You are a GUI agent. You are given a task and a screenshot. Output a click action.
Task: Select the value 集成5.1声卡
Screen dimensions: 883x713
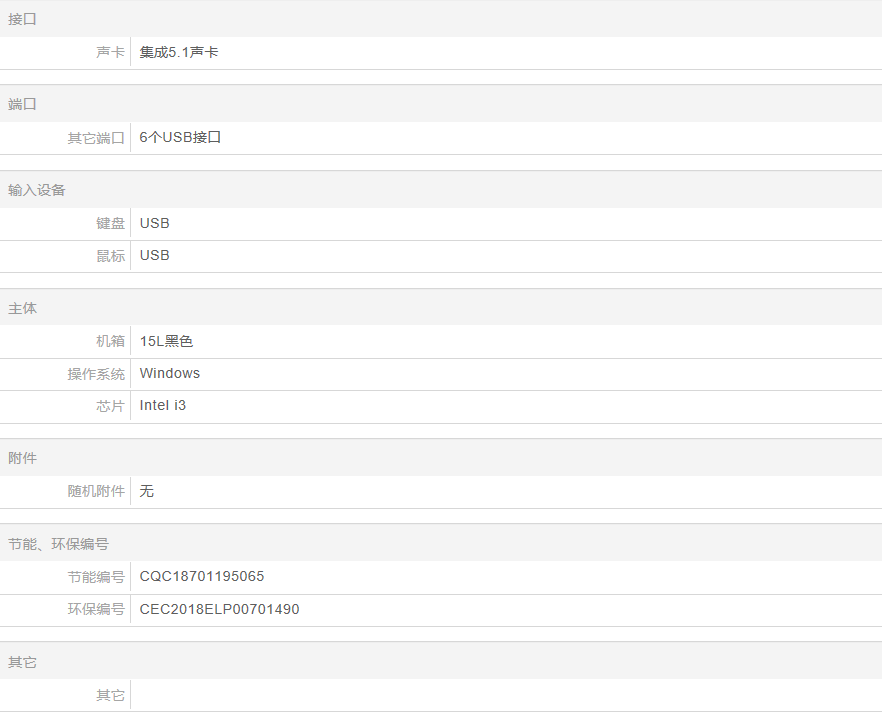pyautogui.click(x=179, y=52)
